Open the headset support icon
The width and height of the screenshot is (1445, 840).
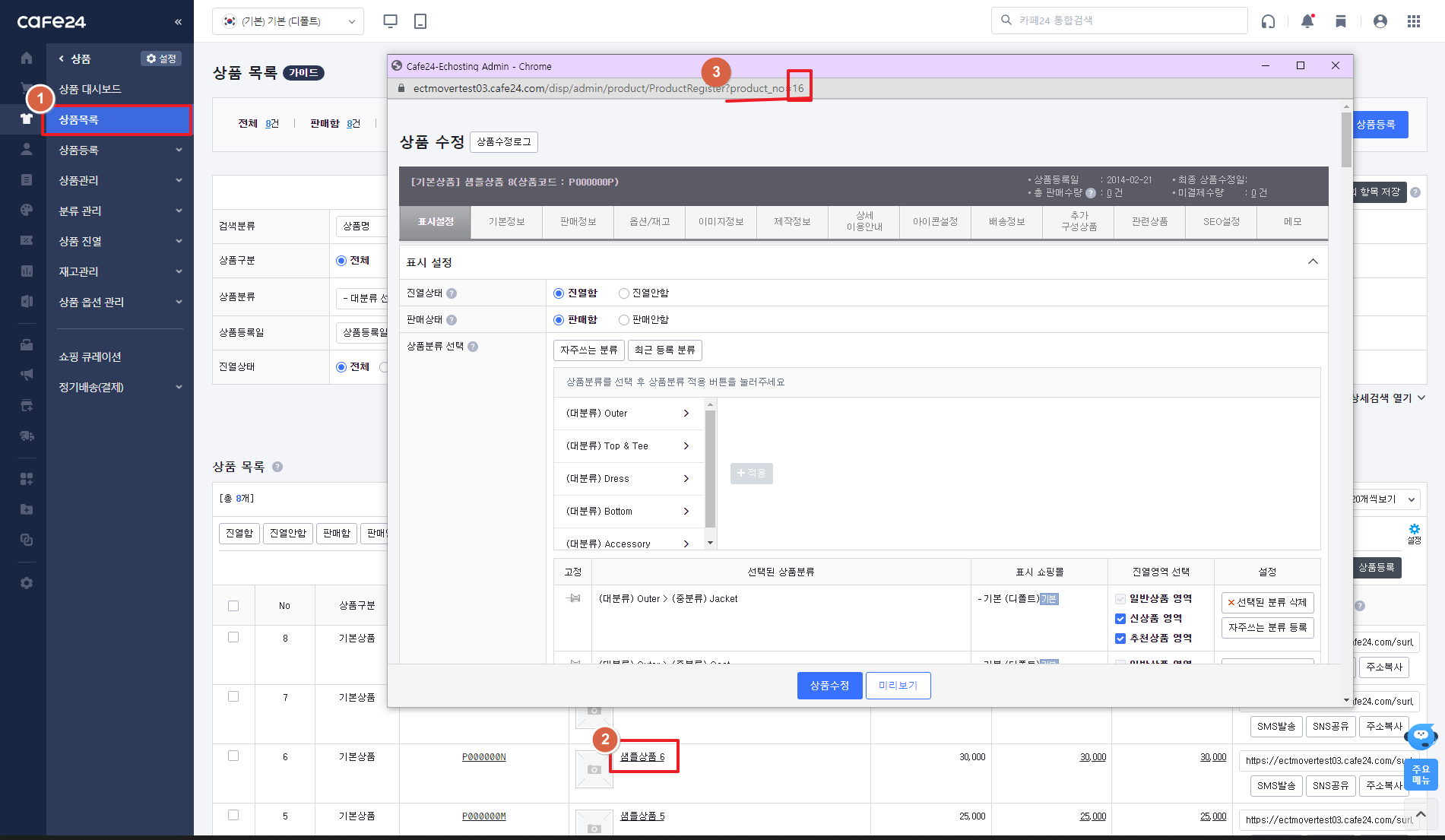pyautogui.click(x=1268, y=21)
